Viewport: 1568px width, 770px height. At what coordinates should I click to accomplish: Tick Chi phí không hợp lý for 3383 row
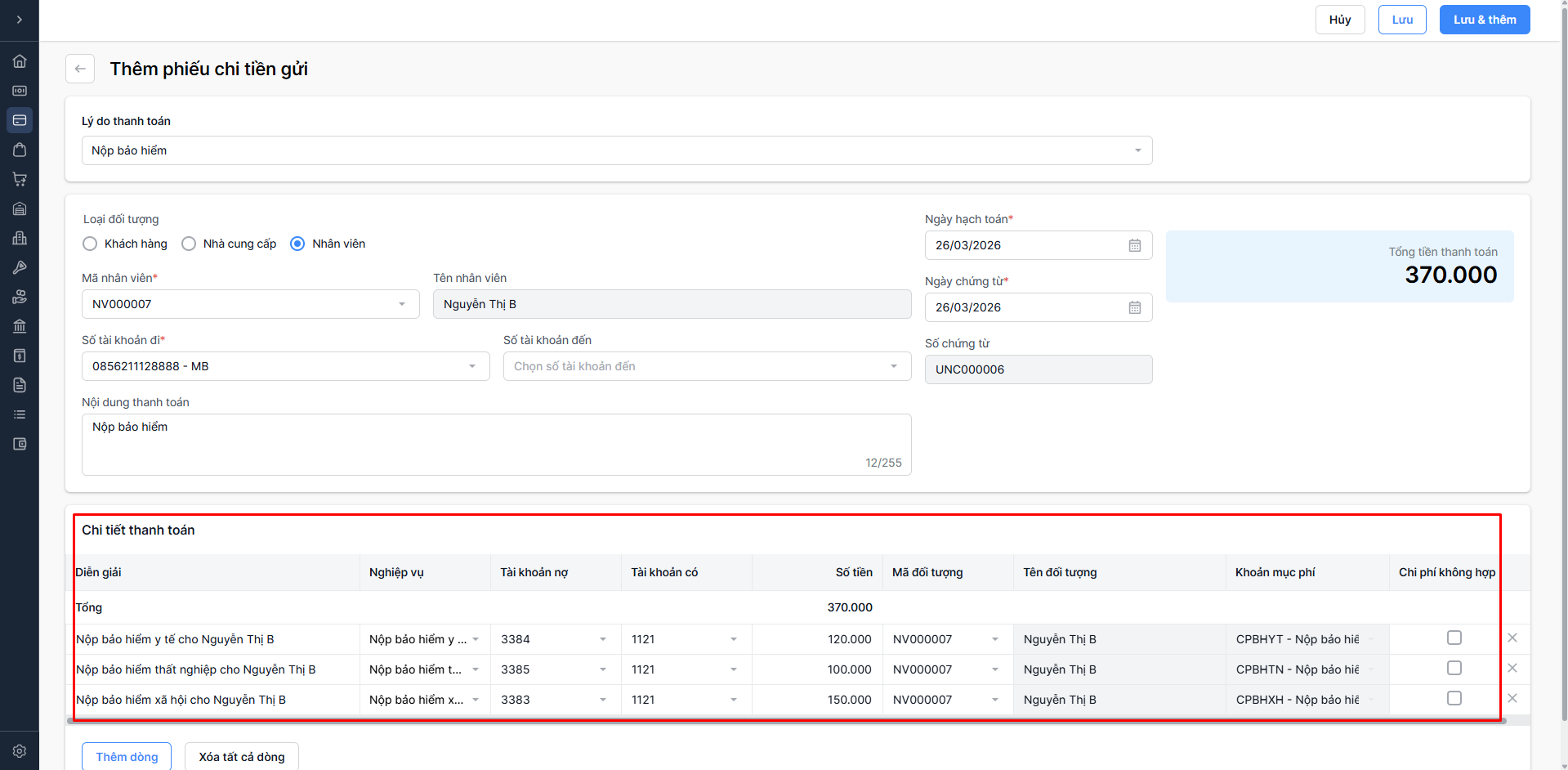click(1454, 698)
